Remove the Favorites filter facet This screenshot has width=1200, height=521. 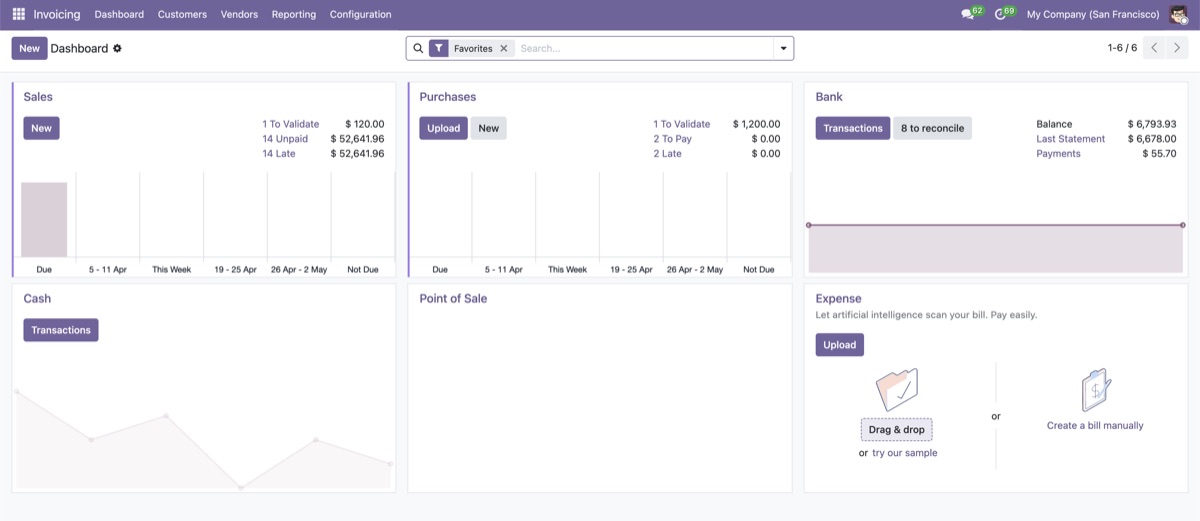[x=504, y=48]
